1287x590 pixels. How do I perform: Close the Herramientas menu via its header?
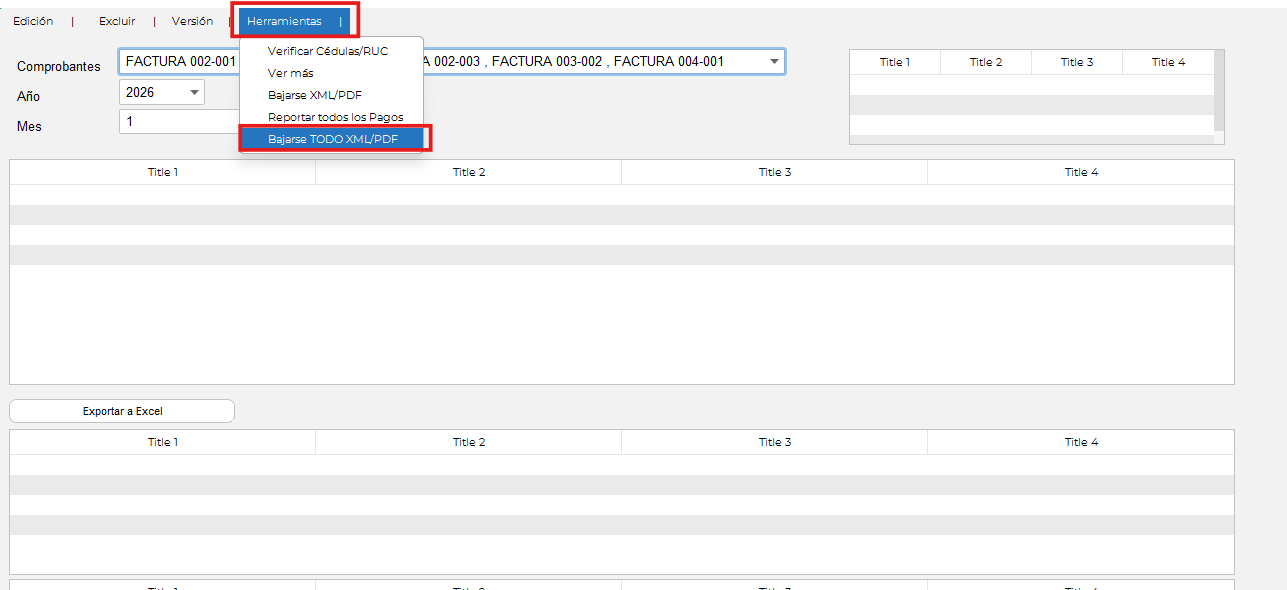tap(285, 21)
